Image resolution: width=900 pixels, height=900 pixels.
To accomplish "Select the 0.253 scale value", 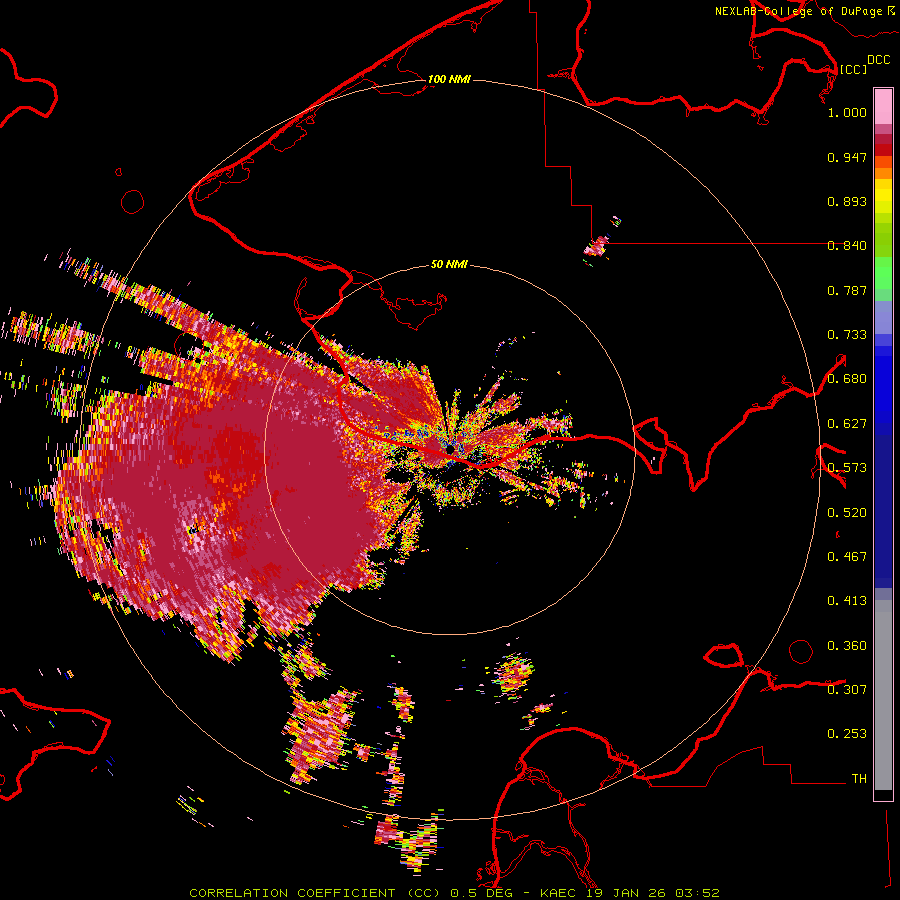I will click(847, 734).
